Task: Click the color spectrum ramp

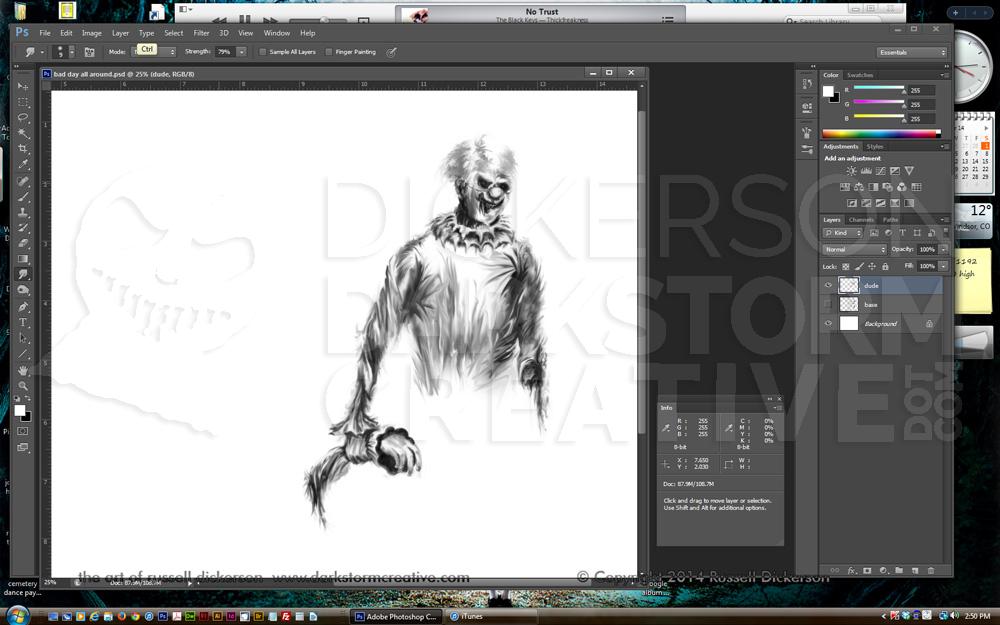Action: (881, 134)
